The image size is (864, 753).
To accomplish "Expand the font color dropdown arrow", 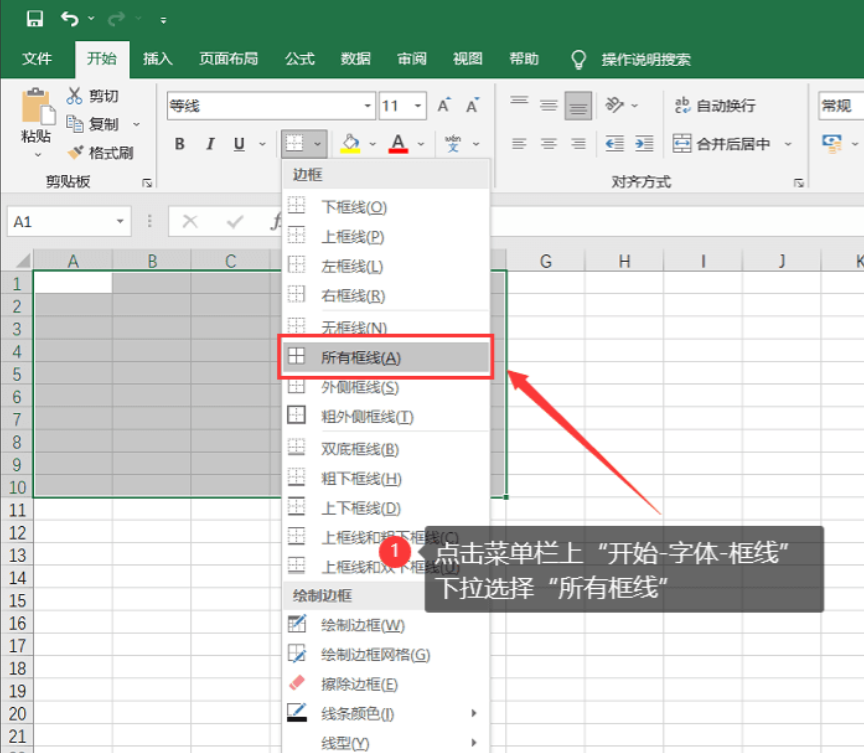I will [421, 144].
